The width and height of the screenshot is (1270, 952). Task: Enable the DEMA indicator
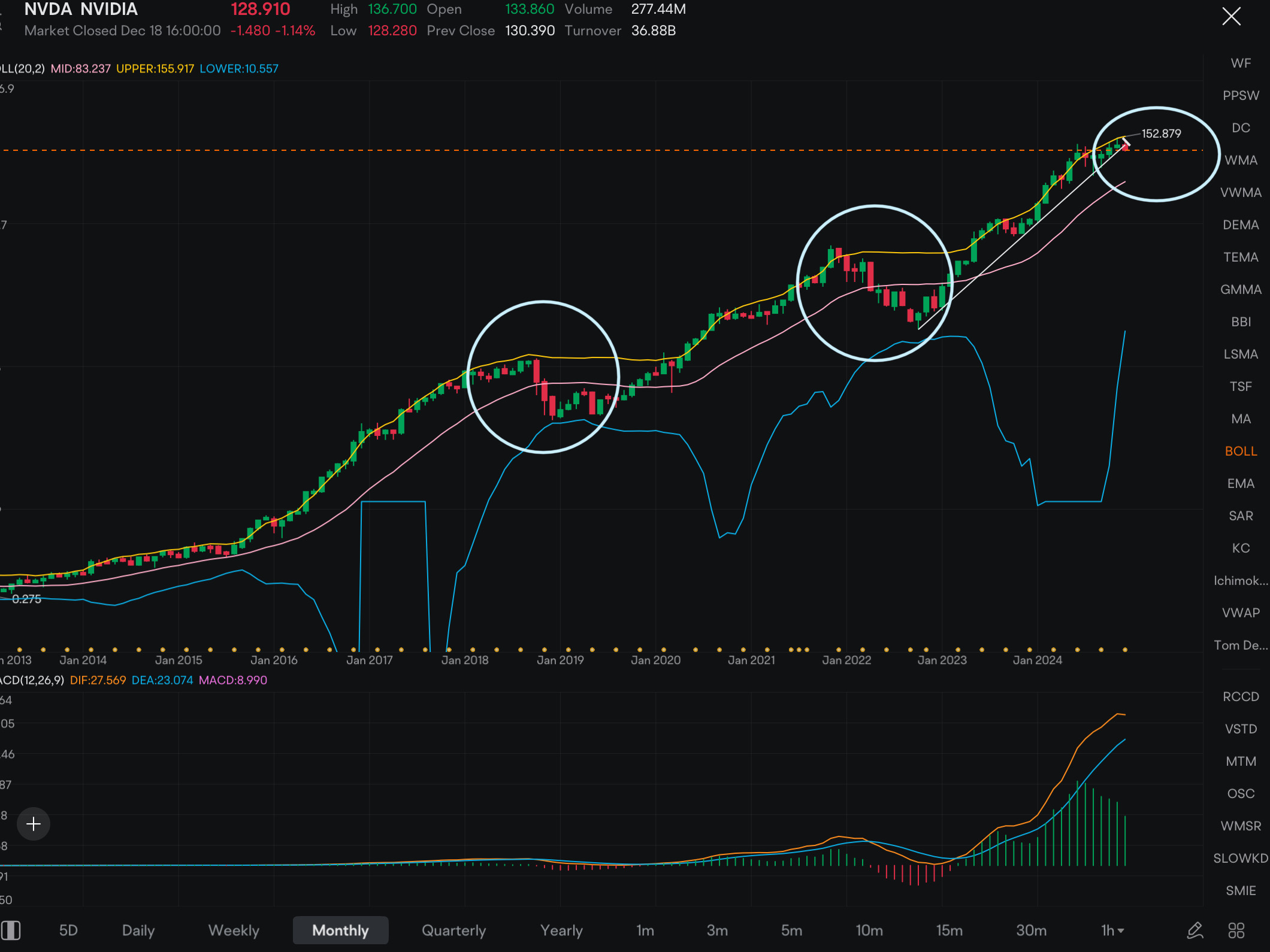coord(1241,225)
